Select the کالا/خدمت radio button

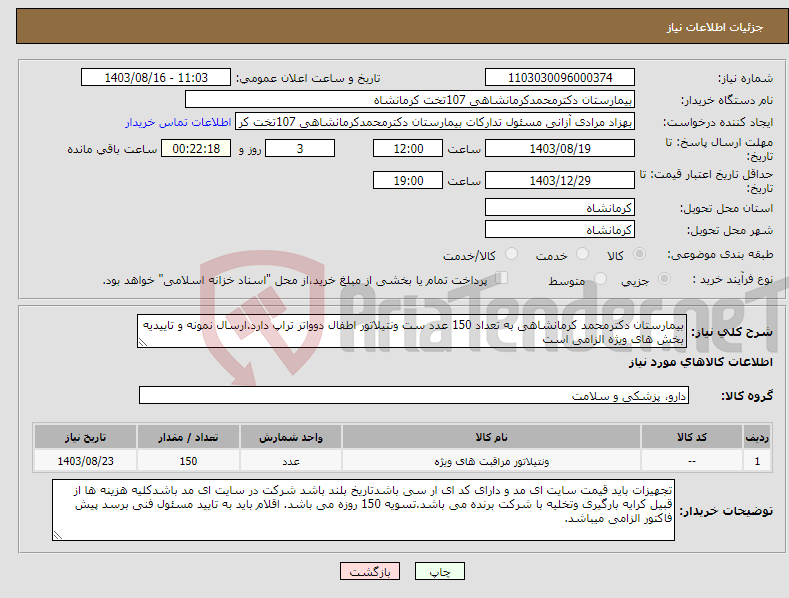[x=511, y=254]
